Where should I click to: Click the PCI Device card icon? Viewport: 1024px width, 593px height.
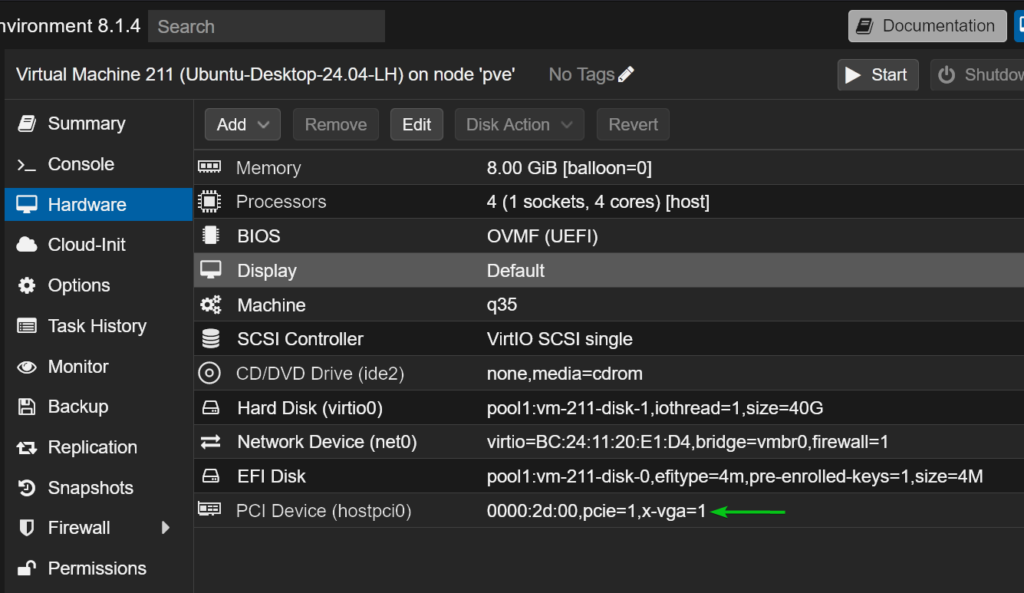pos(210,509)
